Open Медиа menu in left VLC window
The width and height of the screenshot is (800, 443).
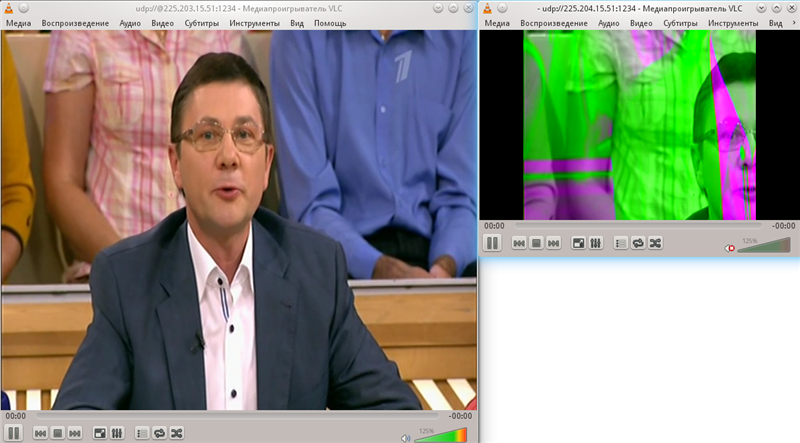coord(18,23)
